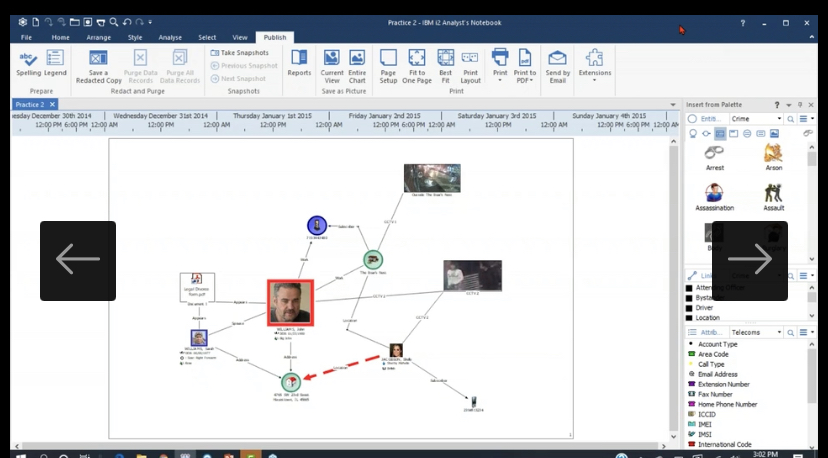Click the application gear icon in title bar
This screenshot has width=828, height=458.
tap(22, 22)
